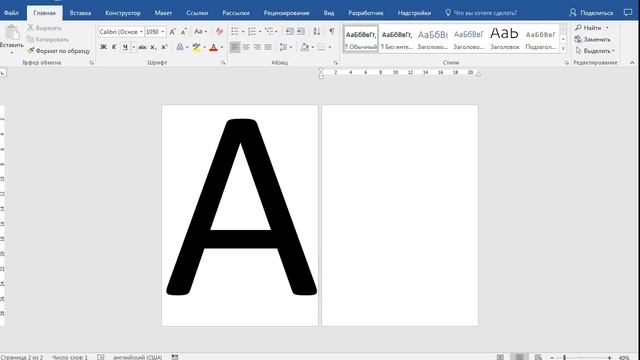Viewport: 640px width, 360px height.
Task: Align text left
Action: tap(235, 47)
